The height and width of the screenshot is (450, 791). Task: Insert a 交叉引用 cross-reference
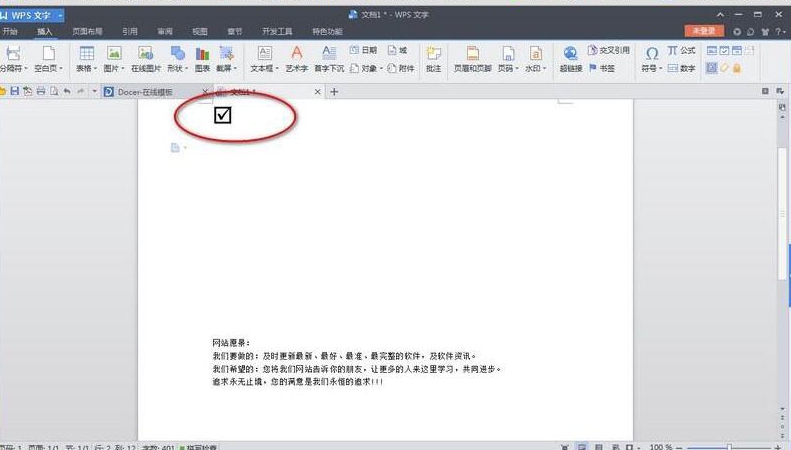(x=609, y=50)
